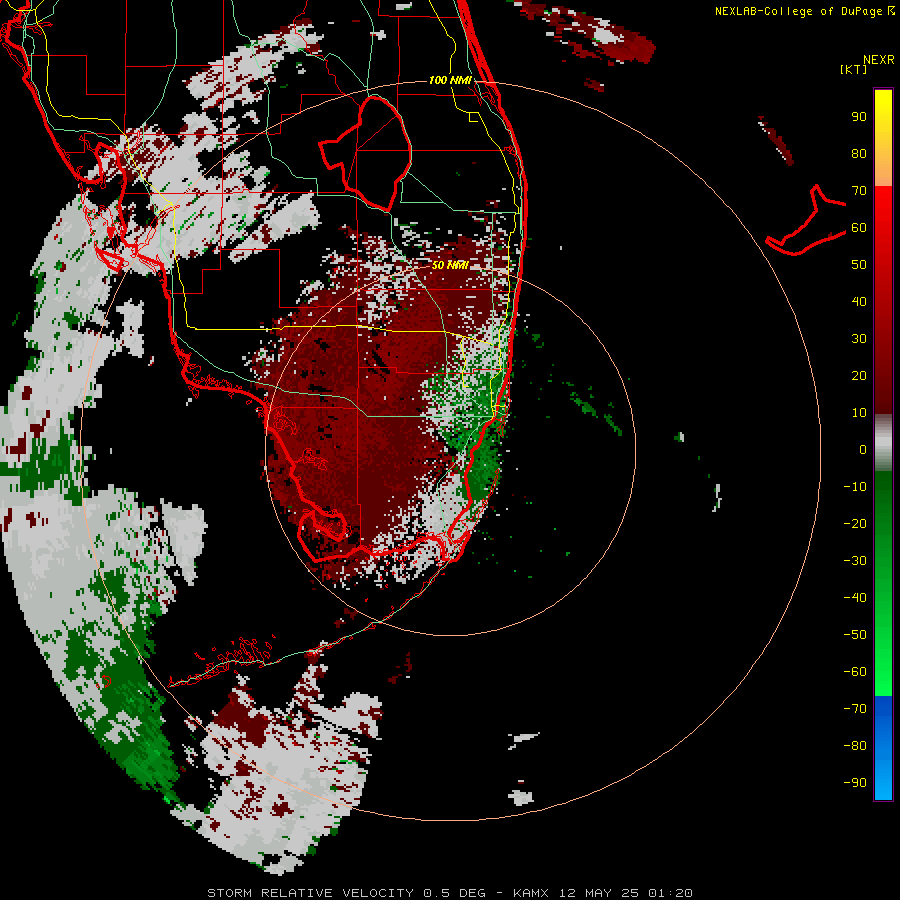Pick the -80 scale label

pos(855,746)
